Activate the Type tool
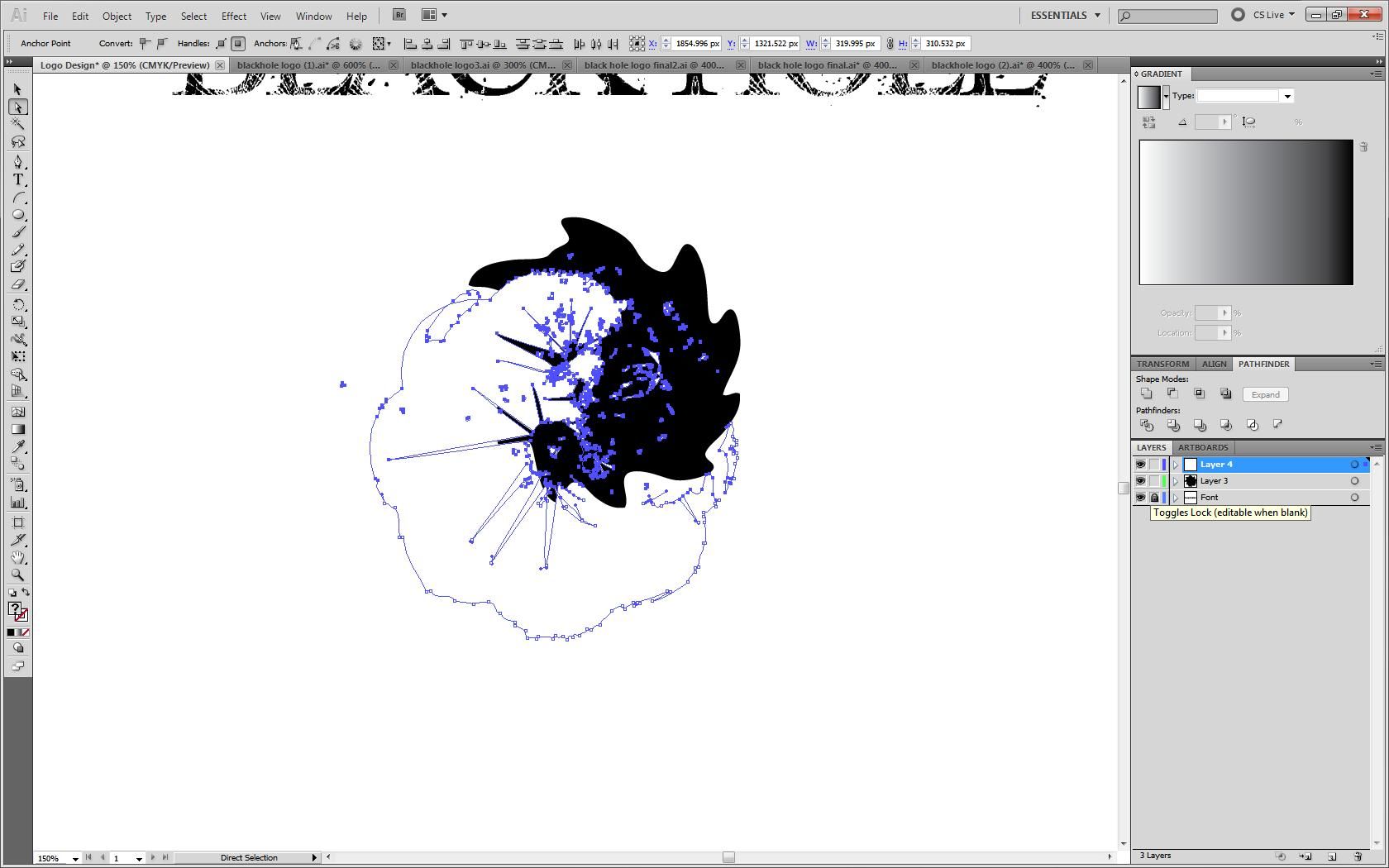The image size is (1389, 868). [x=18, y=179]
